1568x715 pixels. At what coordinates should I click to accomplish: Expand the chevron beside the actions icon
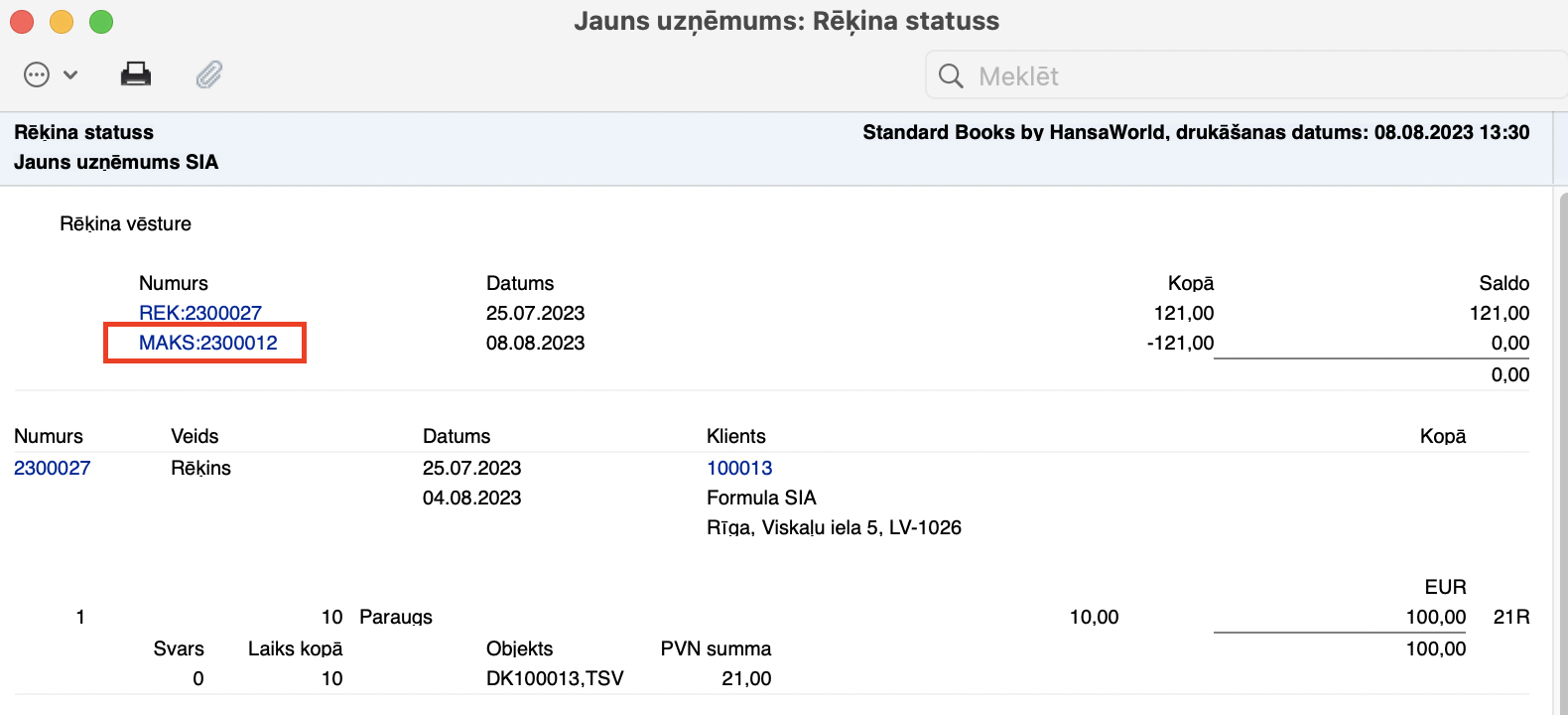click(x=70, y=75)
